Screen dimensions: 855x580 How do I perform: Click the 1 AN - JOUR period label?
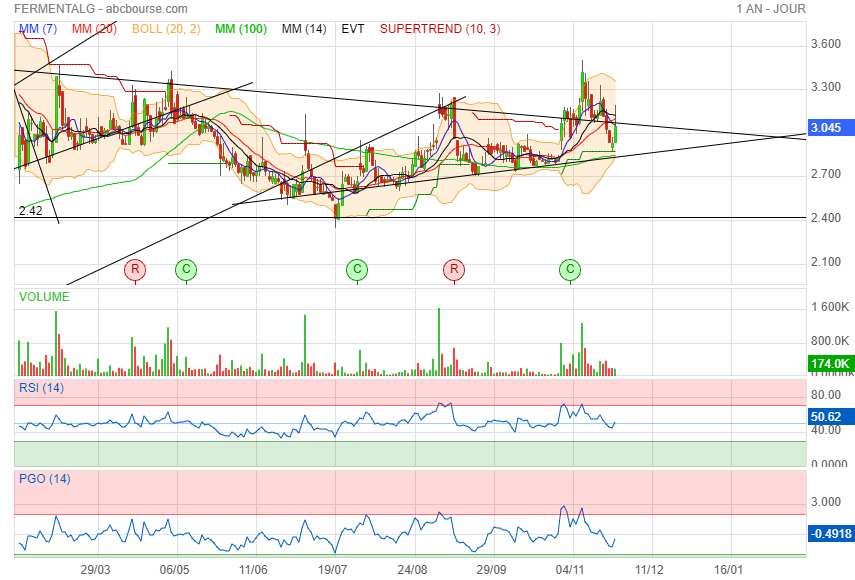(x=770, y=9)
